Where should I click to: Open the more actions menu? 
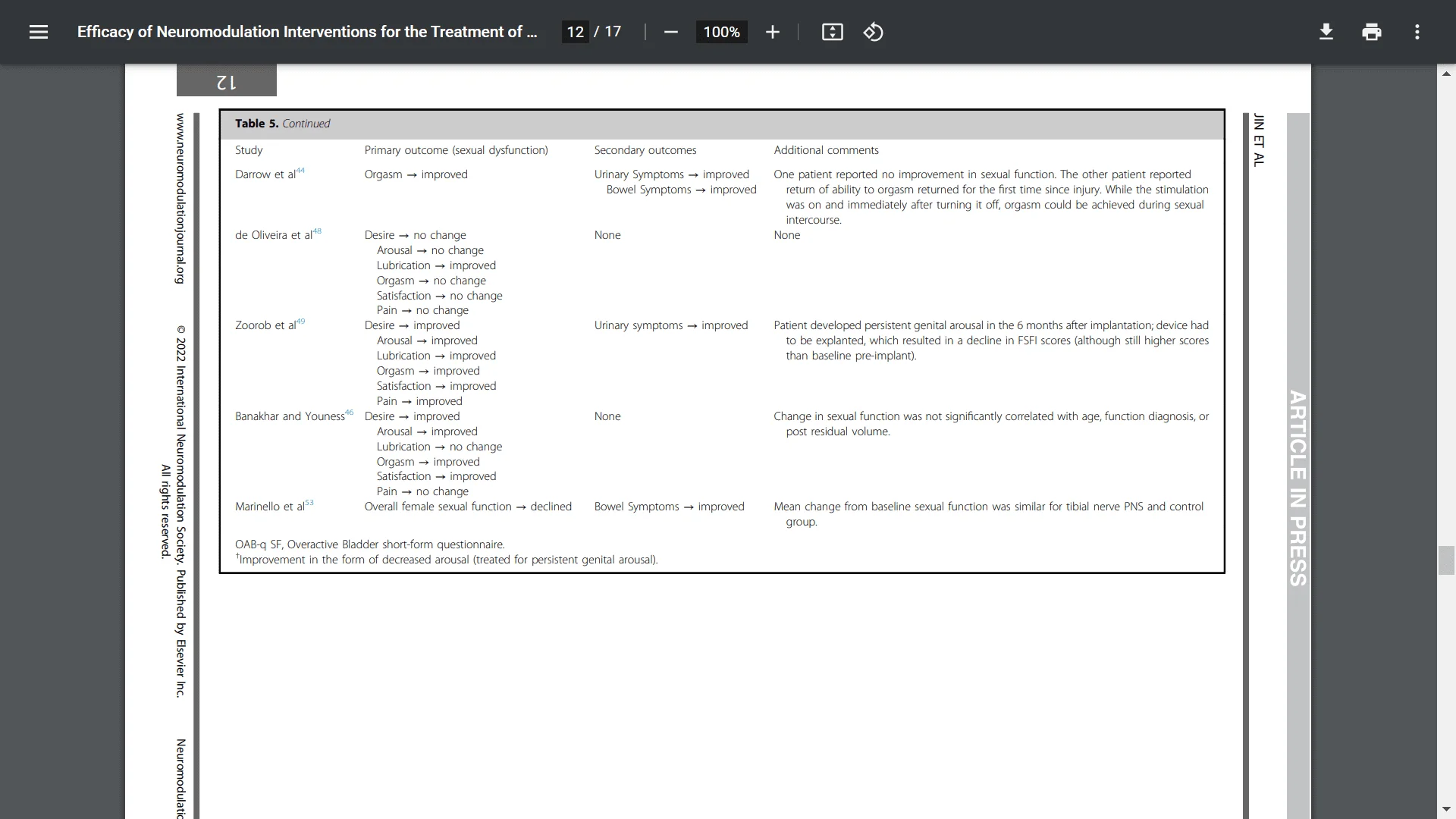[x=1417, y=32]
